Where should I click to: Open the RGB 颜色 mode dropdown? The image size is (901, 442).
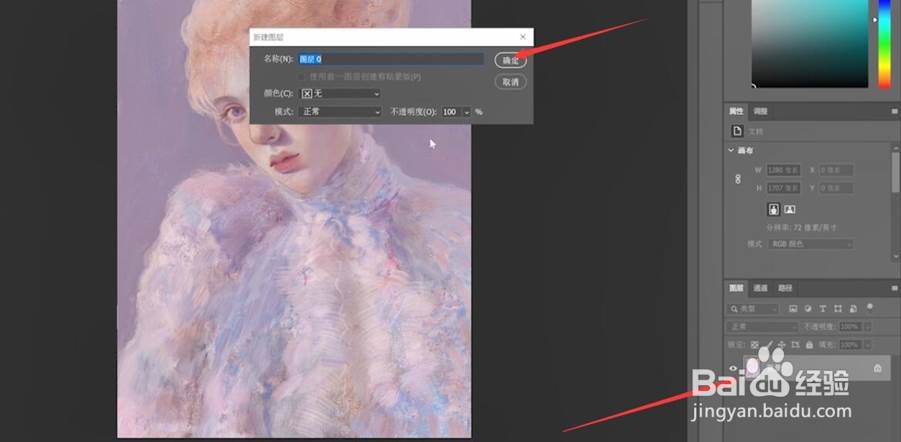[811, 244]
